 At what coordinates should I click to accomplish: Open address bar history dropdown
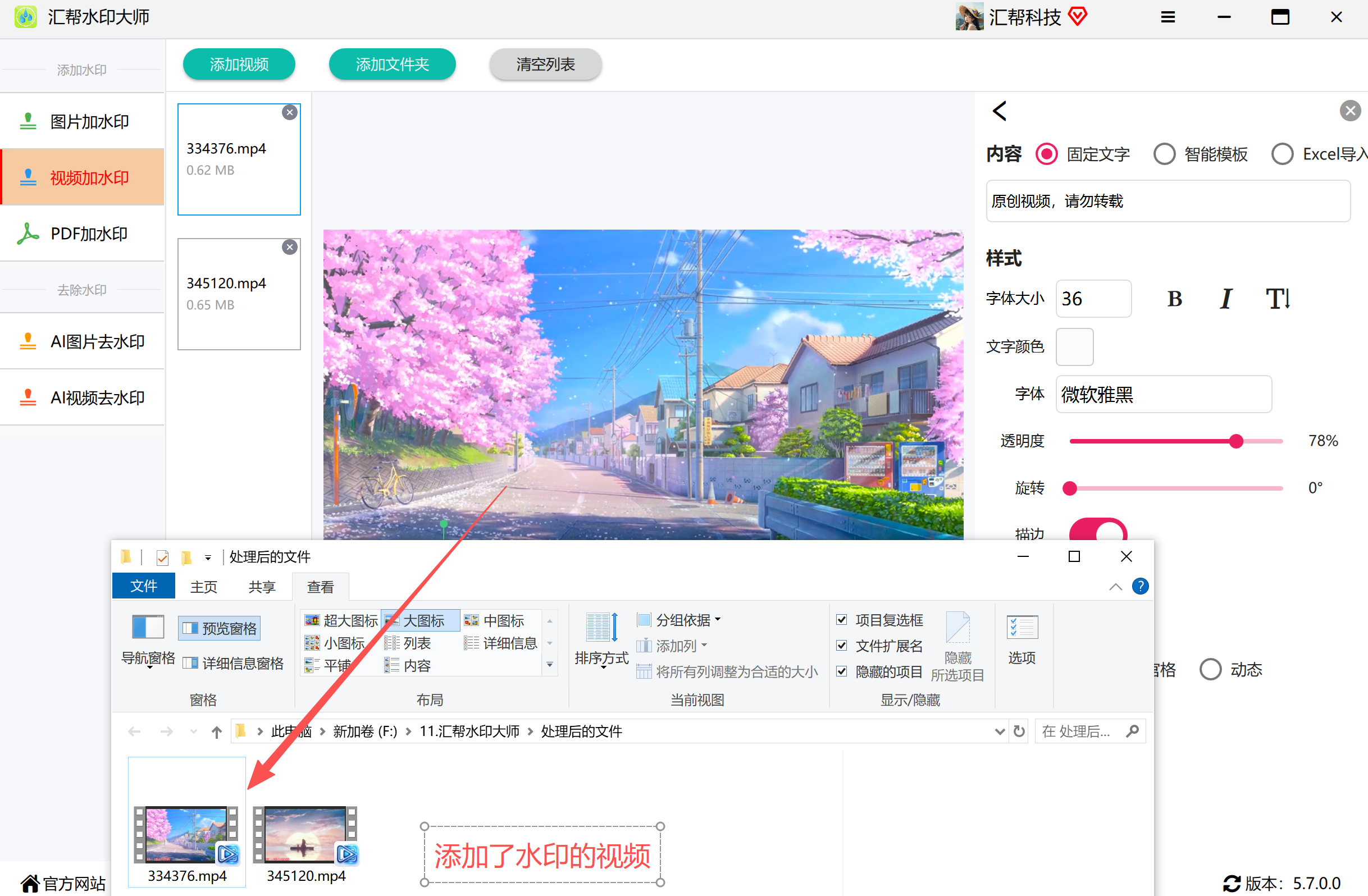click(1000, 731)
